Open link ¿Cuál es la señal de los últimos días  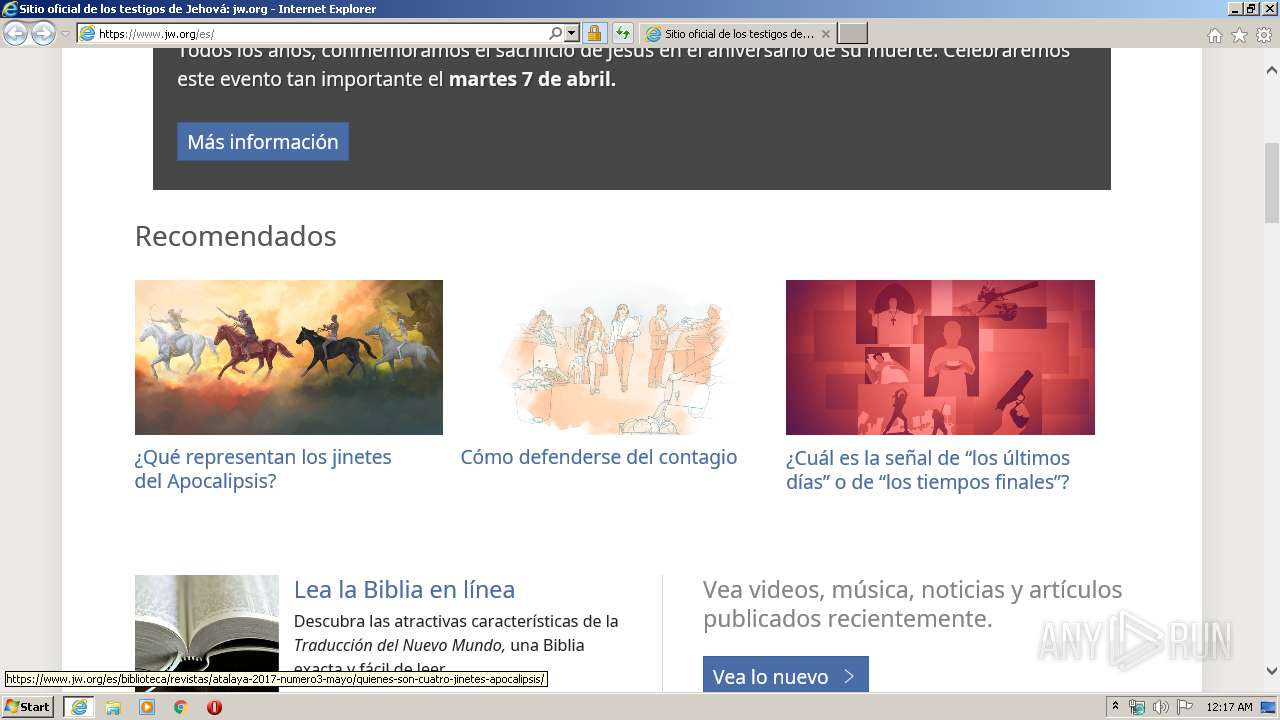(x=928, y=470)
